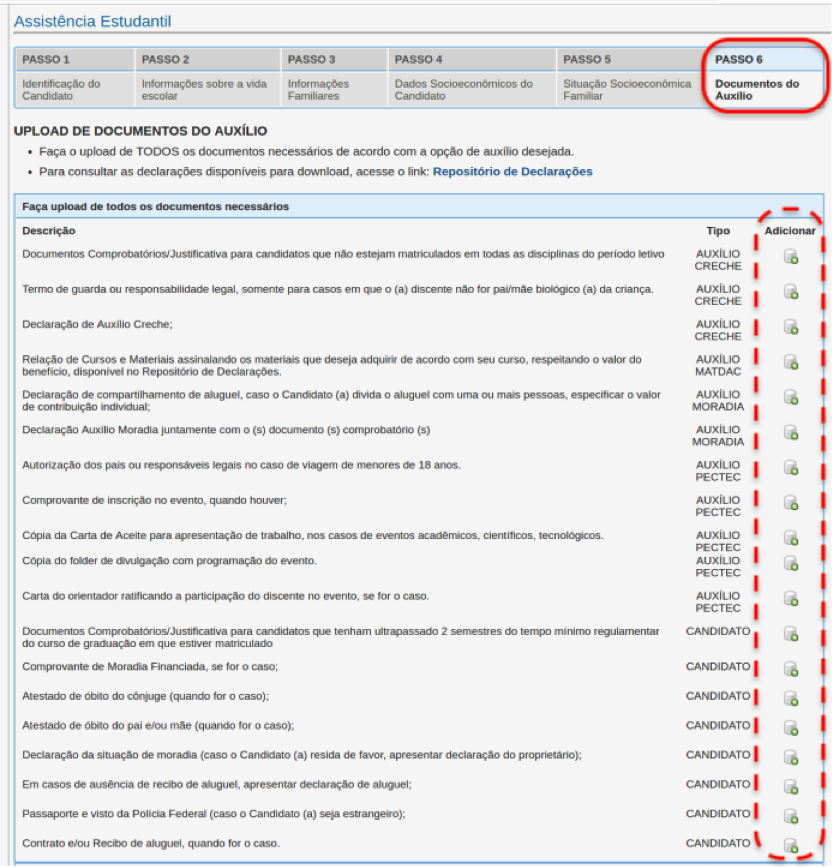Image resolution: width=832 pixels, height=867 pixels.
Task: Click AUXÍLIO MATDAC type cell
Action: tap(718, 365)
